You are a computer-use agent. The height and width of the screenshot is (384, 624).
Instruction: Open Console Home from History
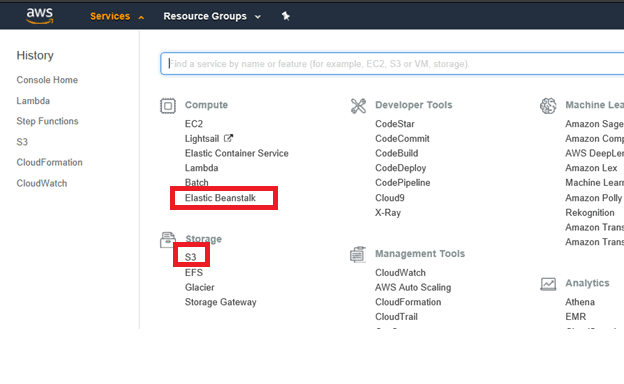47,80
